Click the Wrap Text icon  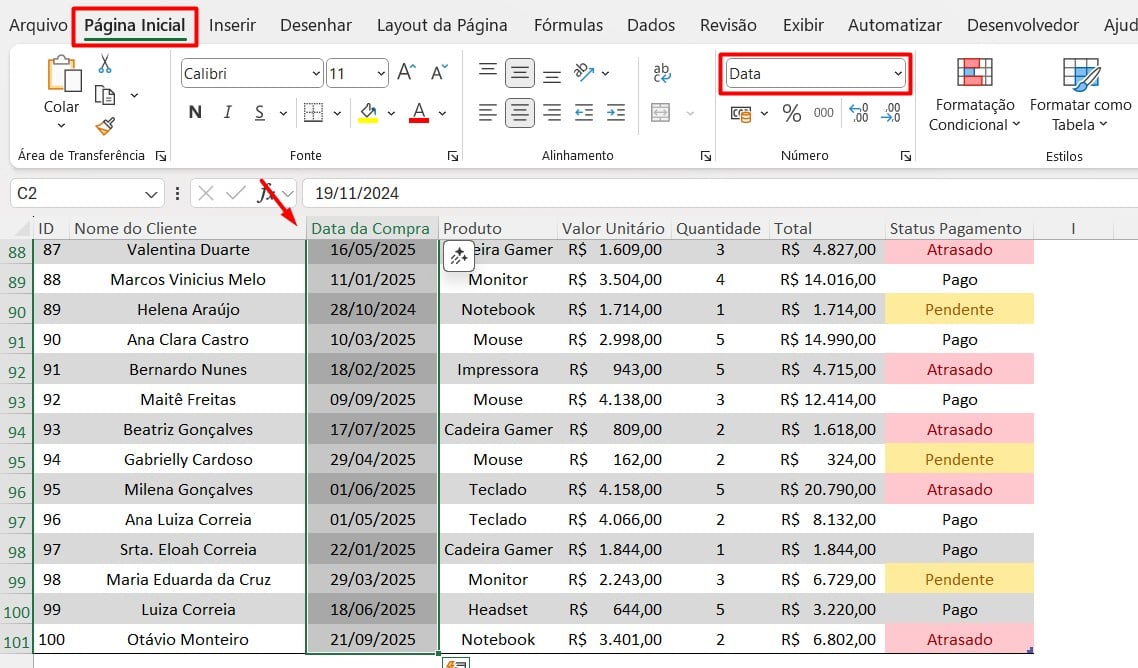(661, 73)
